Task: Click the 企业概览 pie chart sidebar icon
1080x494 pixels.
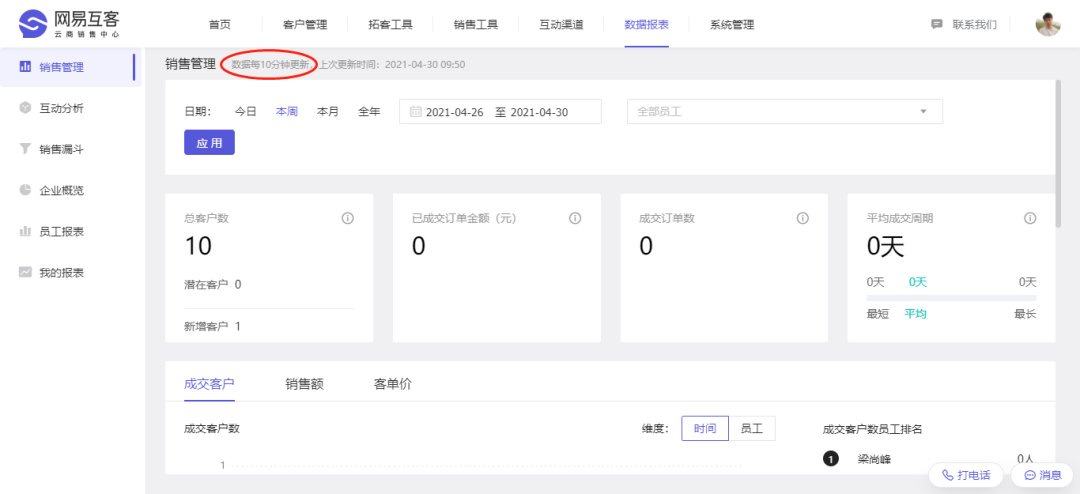Action: tap(25, 189)
